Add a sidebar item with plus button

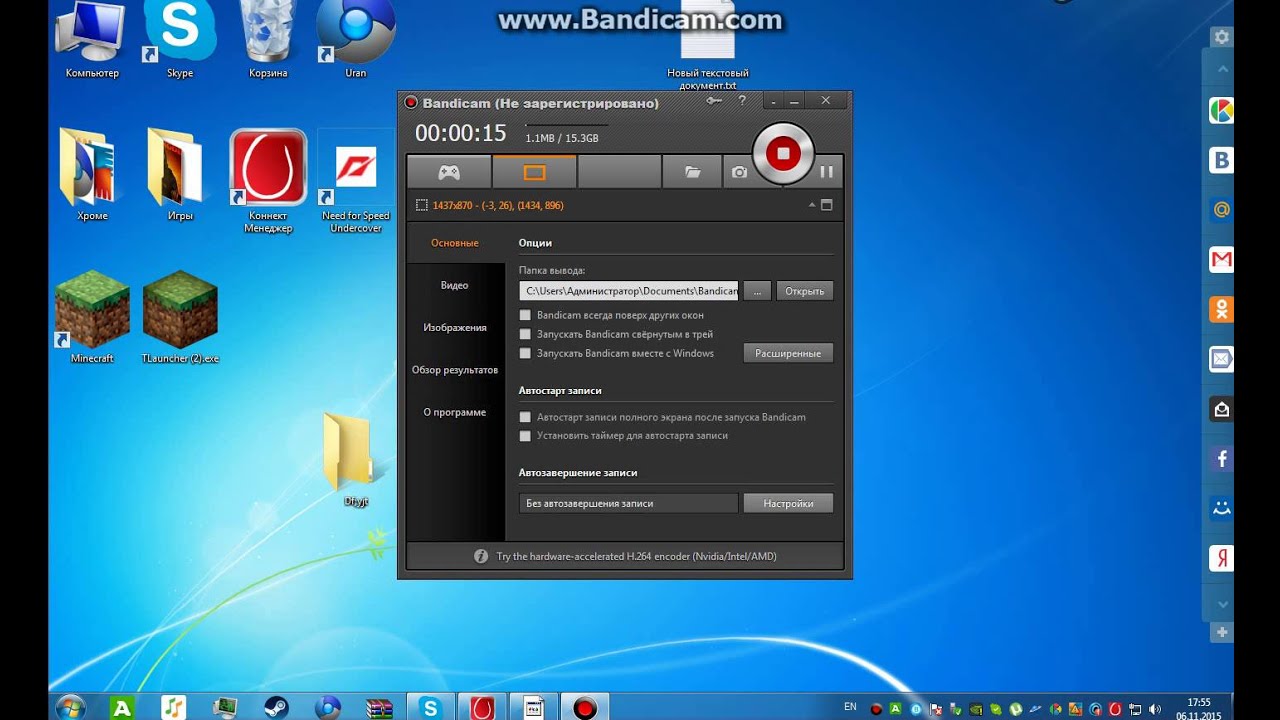[1221, 633]
